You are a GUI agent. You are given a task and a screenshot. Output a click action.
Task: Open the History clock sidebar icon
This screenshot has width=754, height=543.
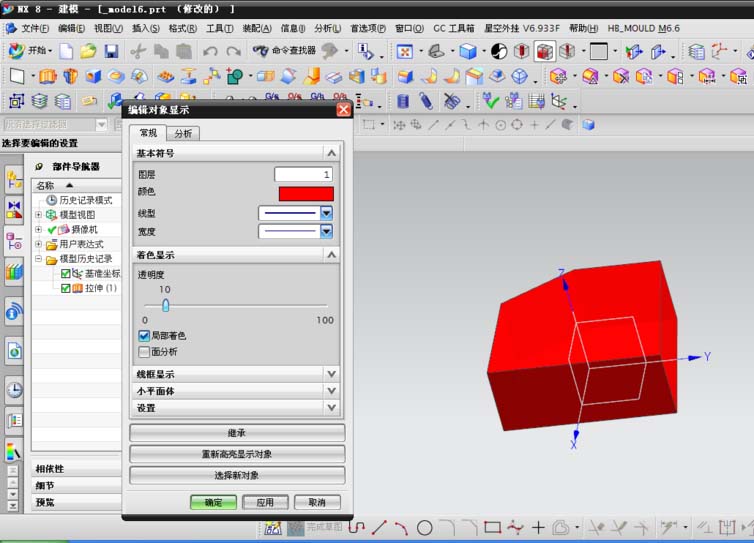pos(14,390)
